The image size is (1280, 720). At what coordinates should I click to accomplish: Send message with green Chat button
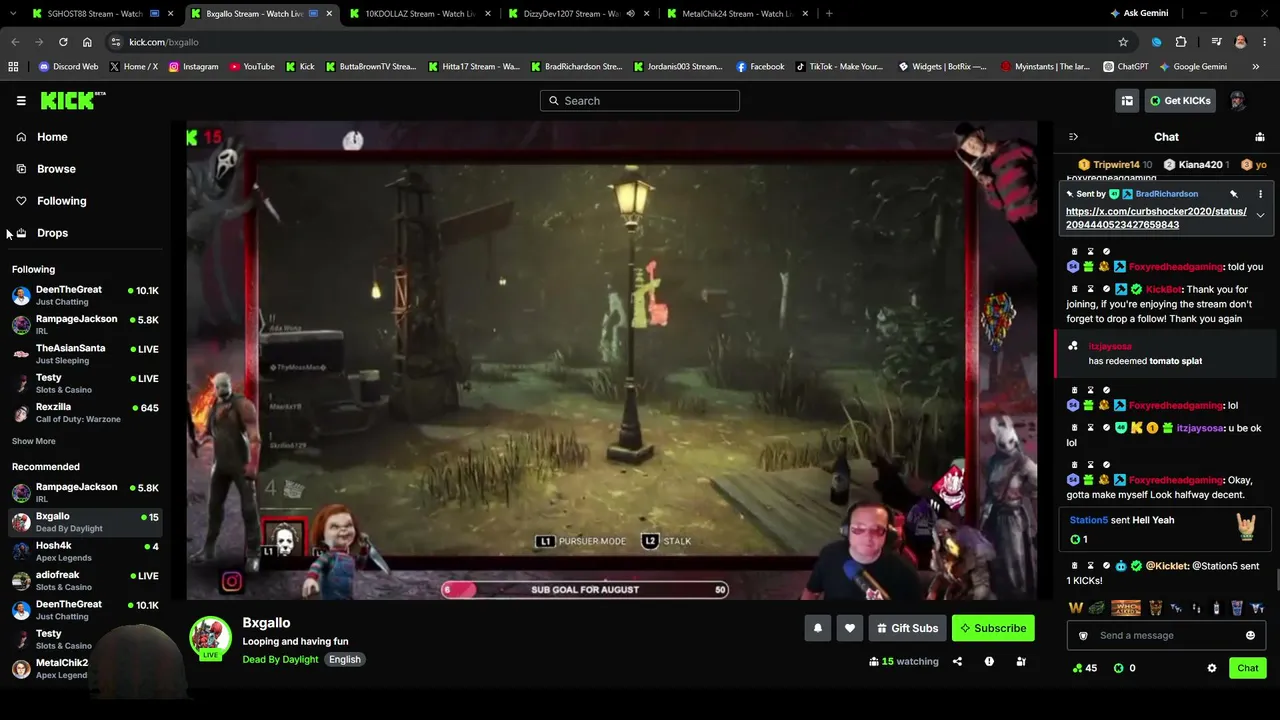[x=1247, y=668]
